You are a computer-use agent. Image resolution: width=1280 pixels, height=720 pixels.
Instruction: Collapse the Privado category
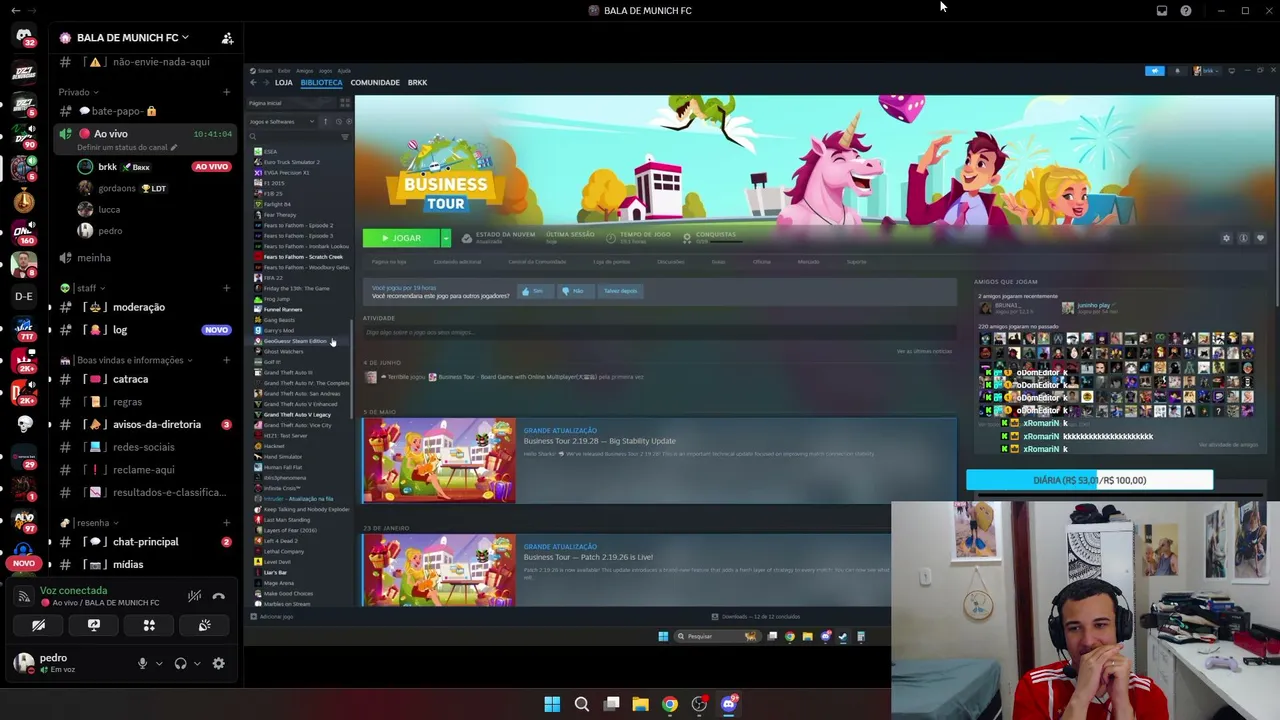point(77,92)
